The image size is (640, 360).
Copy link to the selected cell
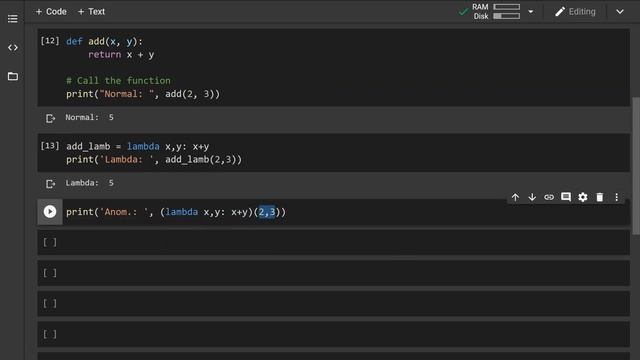pyautogui.click(x=549, y=198)
